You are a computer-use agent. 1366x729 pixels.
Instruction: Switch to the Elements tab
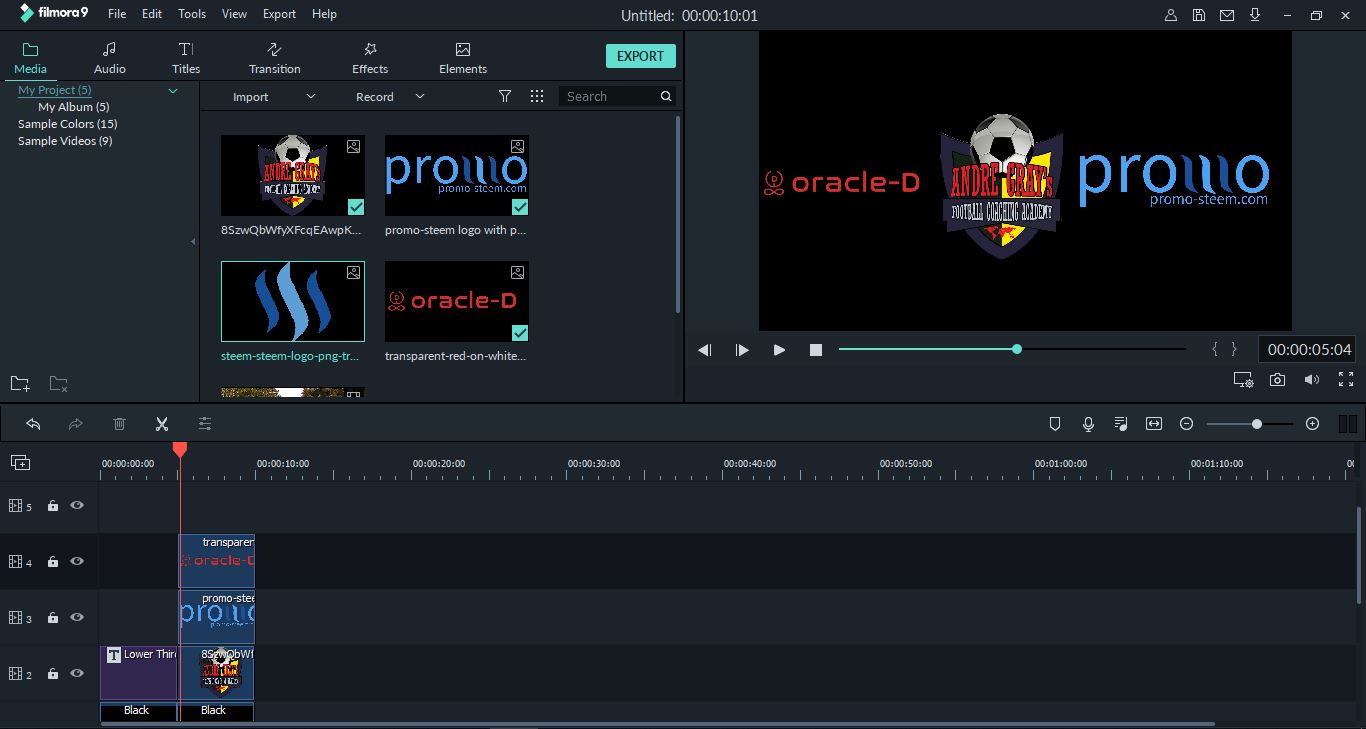(x=463, y=58)
